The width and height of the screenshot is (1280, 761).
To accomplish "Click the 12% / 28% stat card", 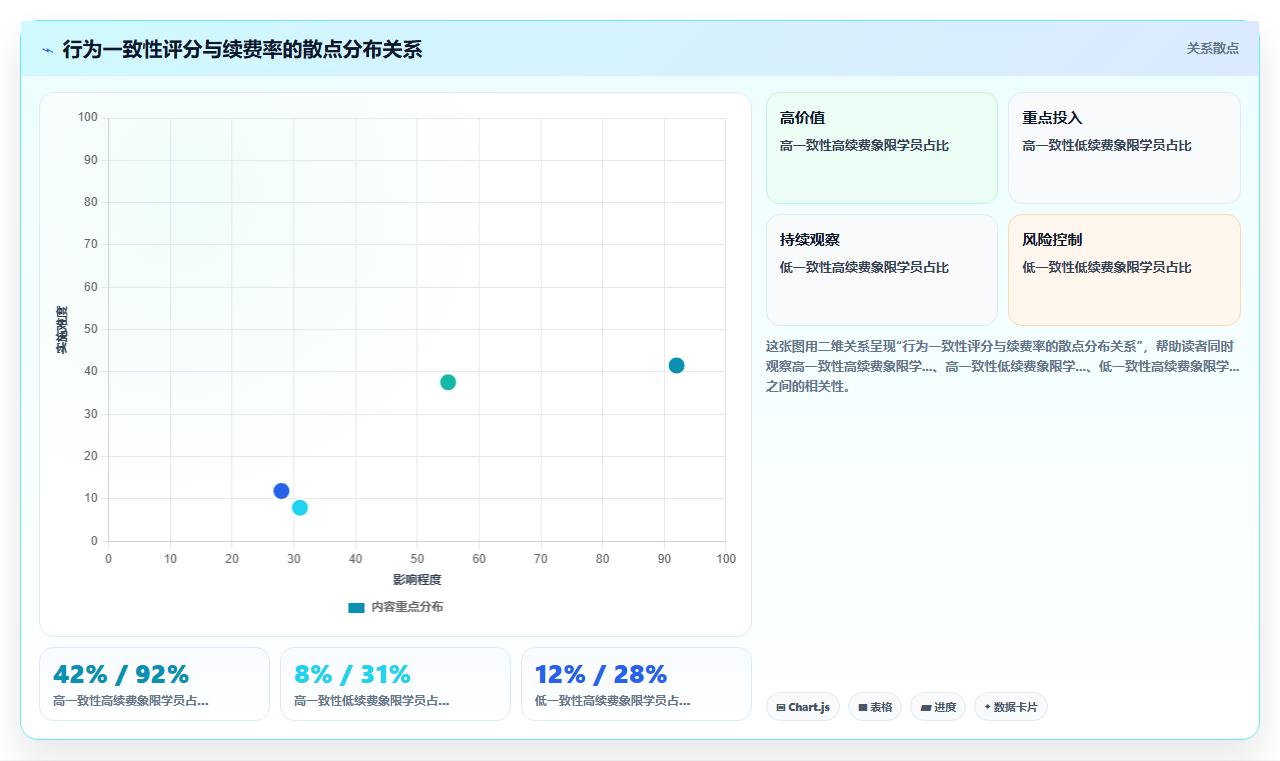I will click(636, 684).
